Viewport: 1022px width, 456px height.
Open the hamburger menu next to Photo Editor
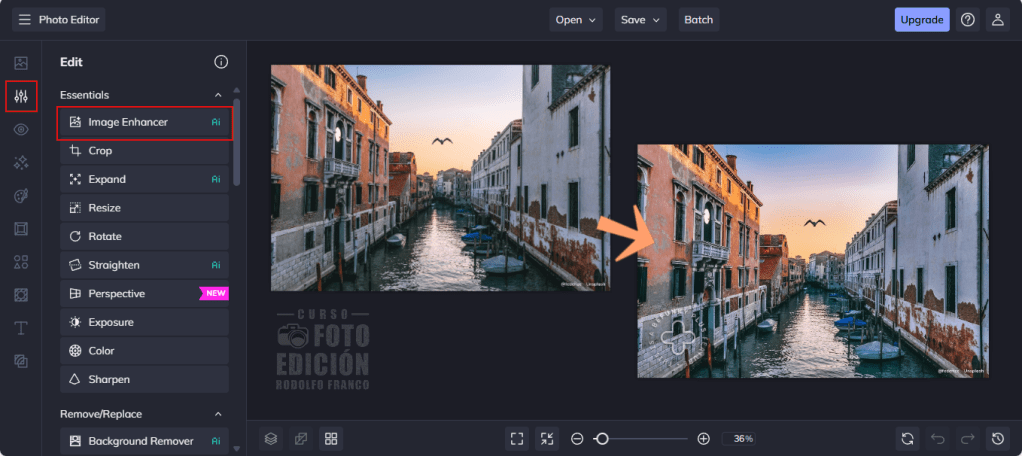[24, 19]
